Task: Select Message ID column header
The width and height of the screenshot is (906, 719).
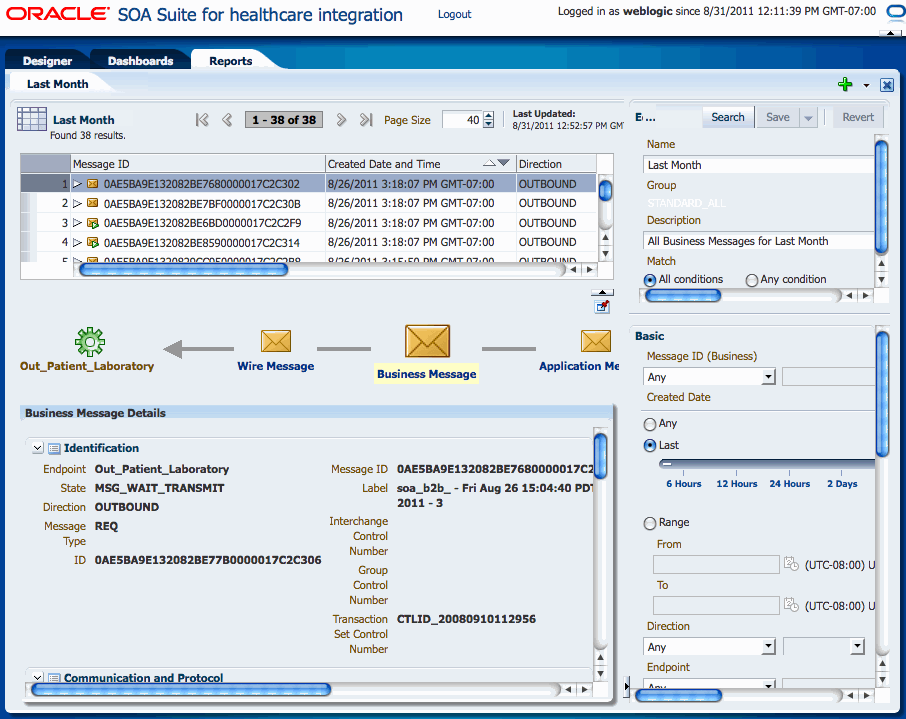Action: (x=198, y=164)
